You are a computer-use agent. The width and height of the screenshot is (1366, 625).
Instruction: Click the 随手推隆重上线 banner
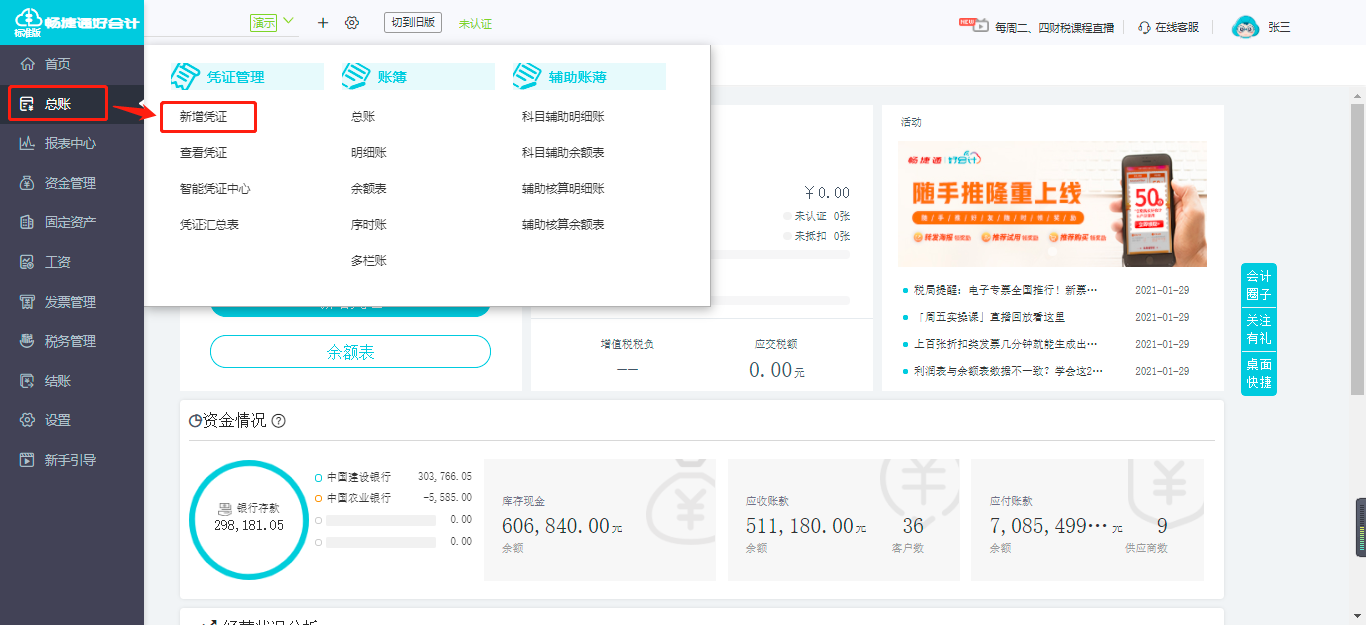click(x=1052, y=204)
